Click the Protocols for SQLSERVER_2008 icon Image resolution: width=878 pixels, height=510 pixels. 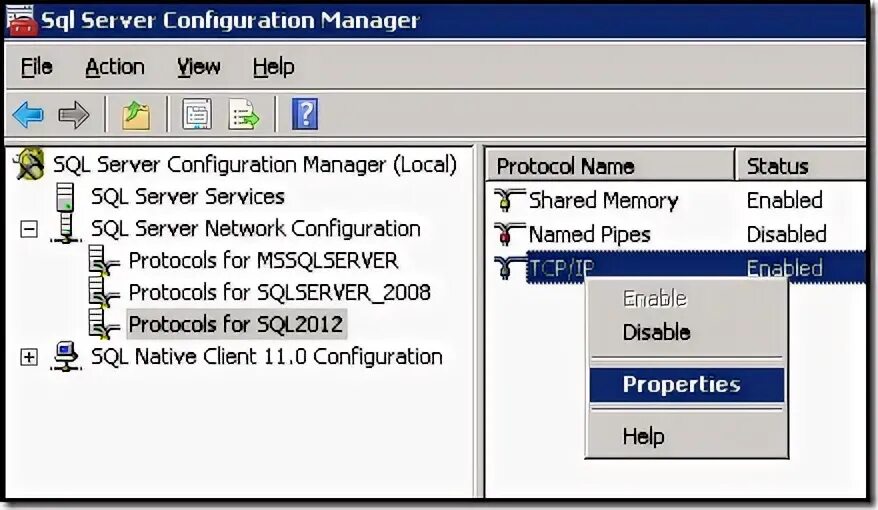(x=104, y=292)
